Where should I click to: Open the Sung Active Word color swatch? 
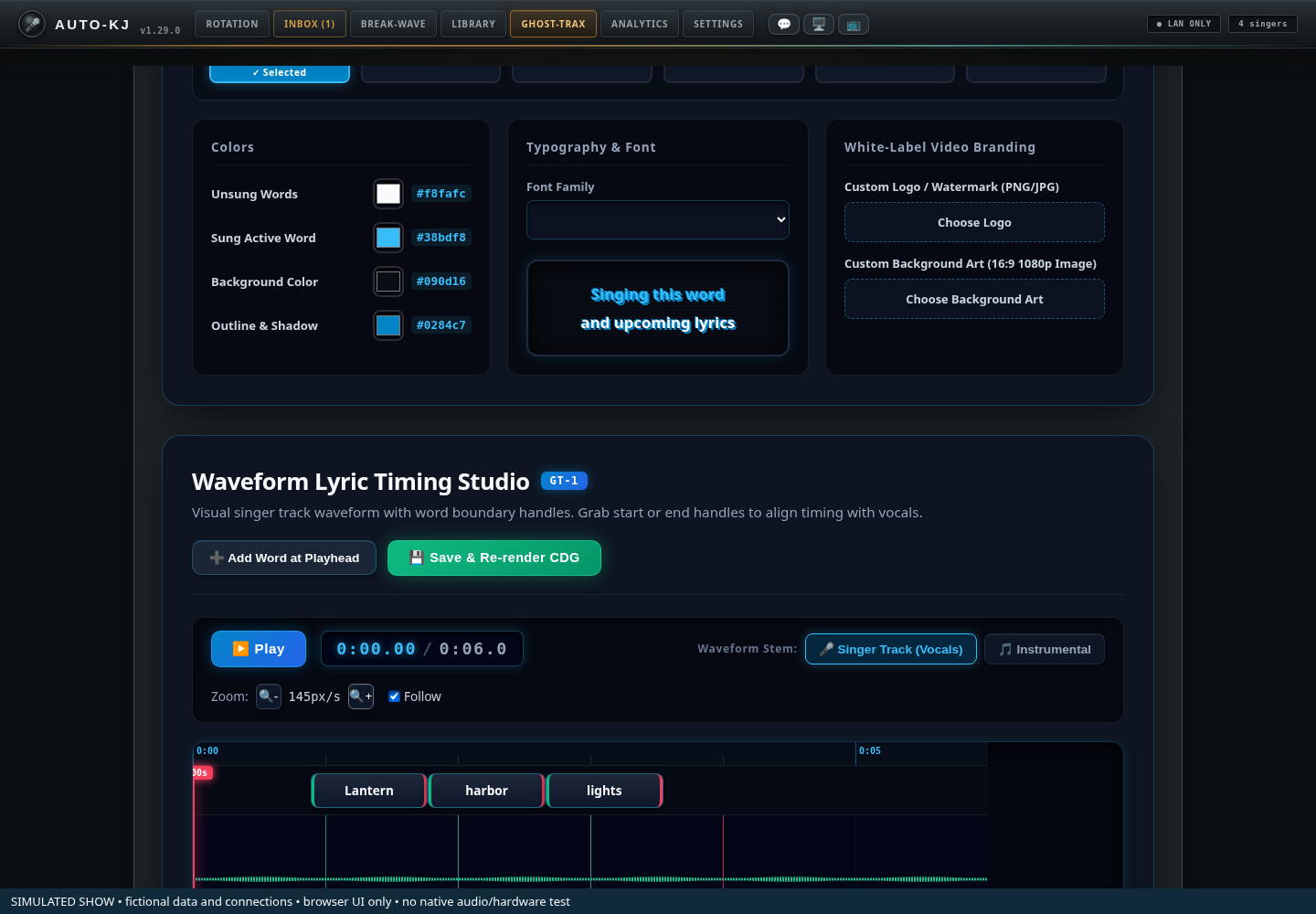(388, 238)
